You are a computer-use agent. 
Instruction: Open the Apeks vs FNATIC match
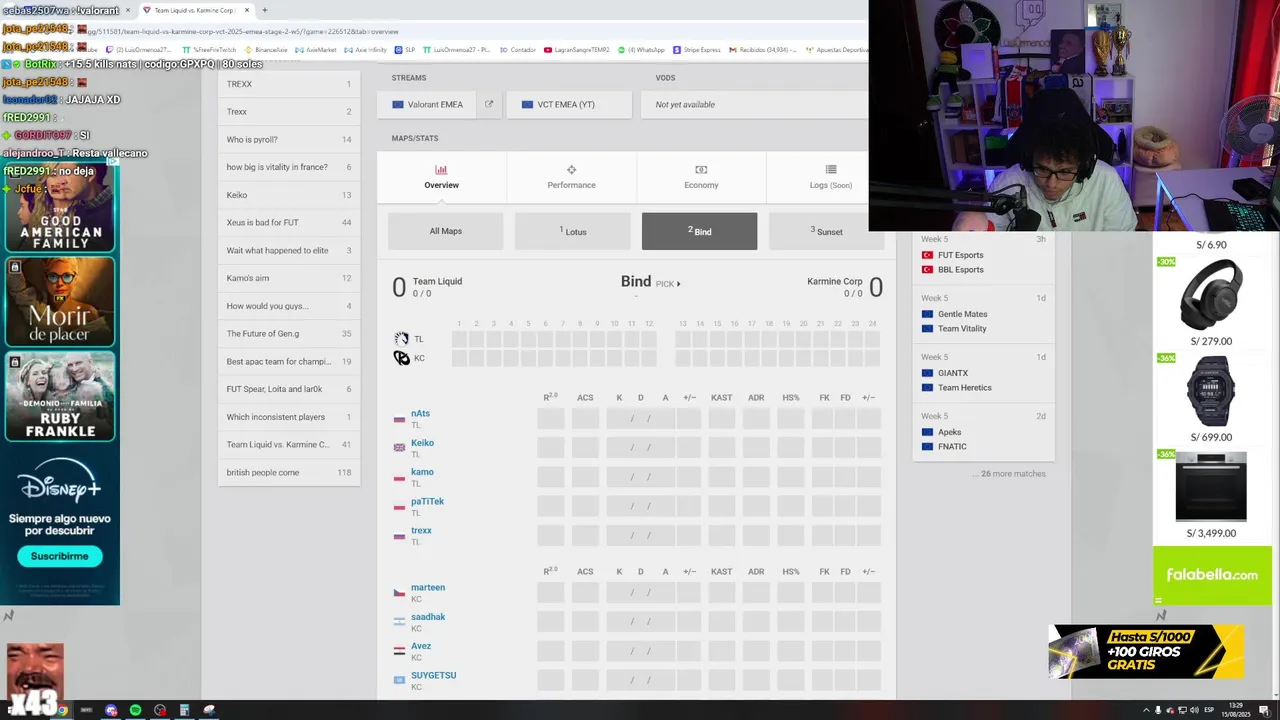(983, 432)
